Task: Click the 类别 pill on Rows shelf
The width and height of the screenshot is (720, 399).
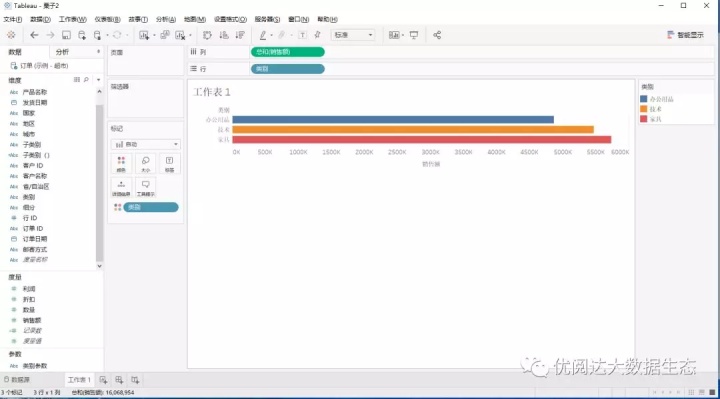Action: point(287,69)
